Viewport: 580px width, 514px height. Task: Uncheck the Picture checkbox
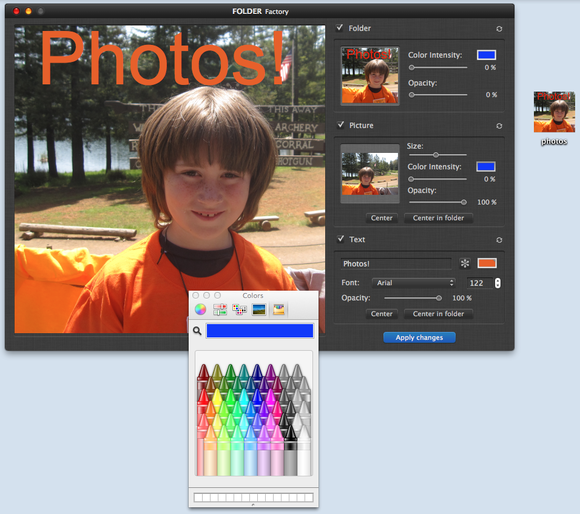point(341,125)
